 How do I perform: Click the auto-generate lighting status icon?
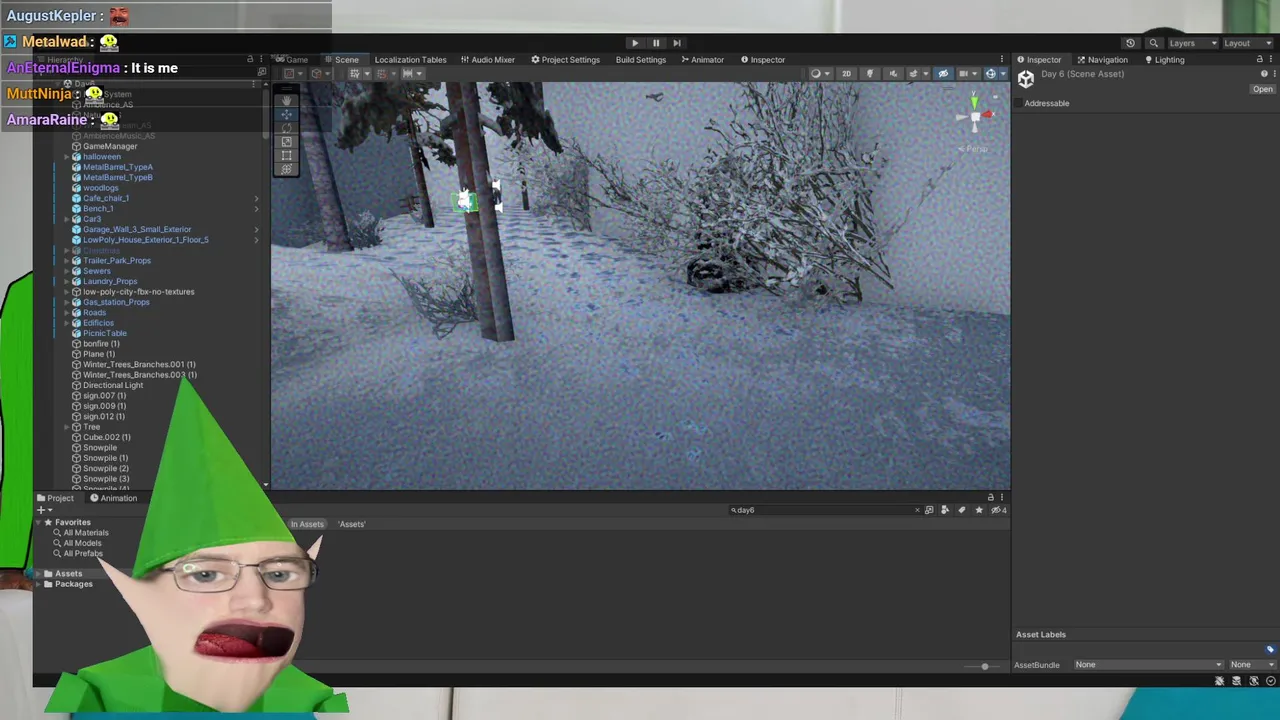(x=1253, y=681)
